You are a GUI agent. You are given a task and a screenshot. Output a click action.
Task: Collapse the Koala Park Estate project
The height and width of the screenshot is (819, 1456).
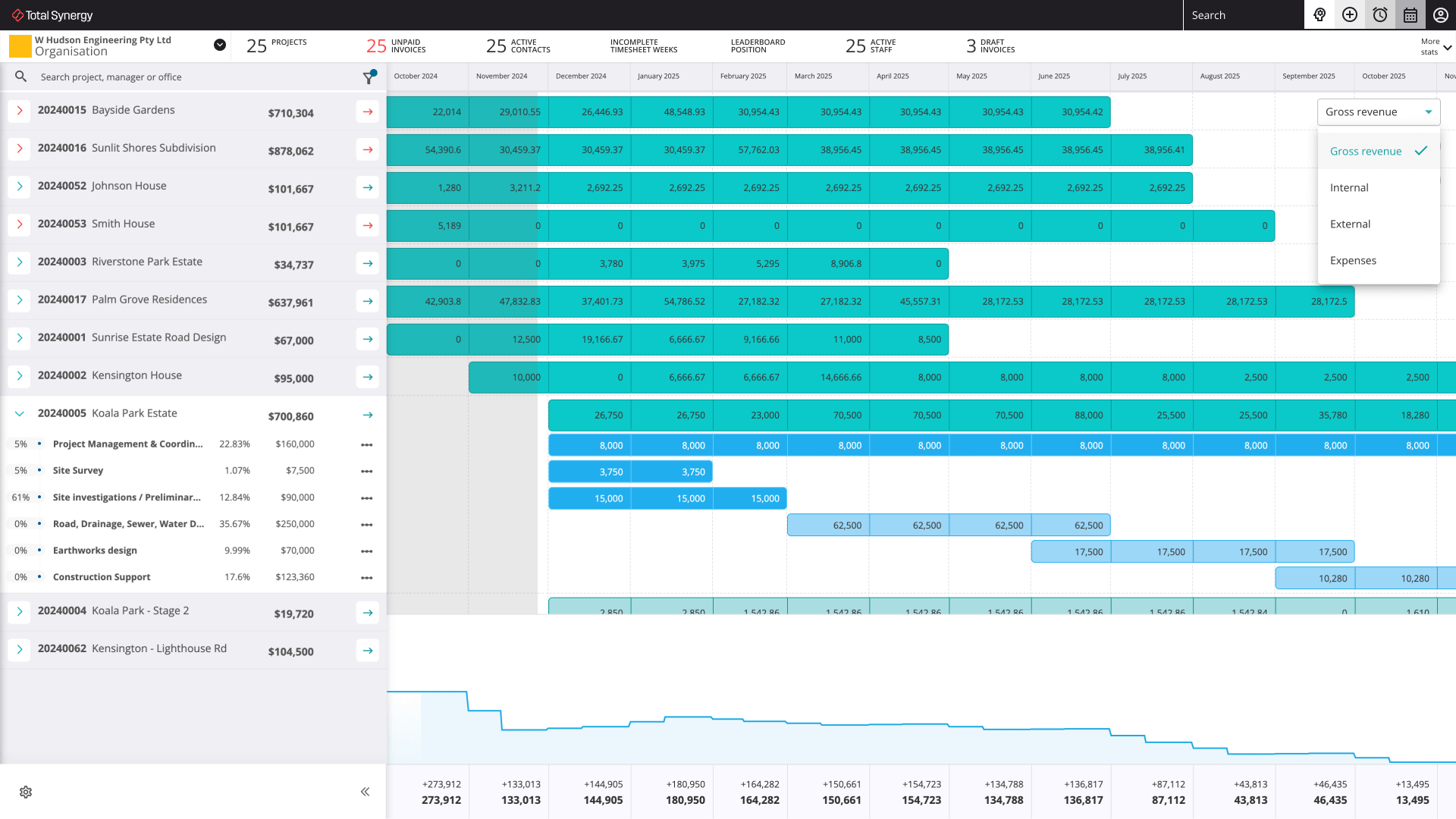click(x=19, y=414)
